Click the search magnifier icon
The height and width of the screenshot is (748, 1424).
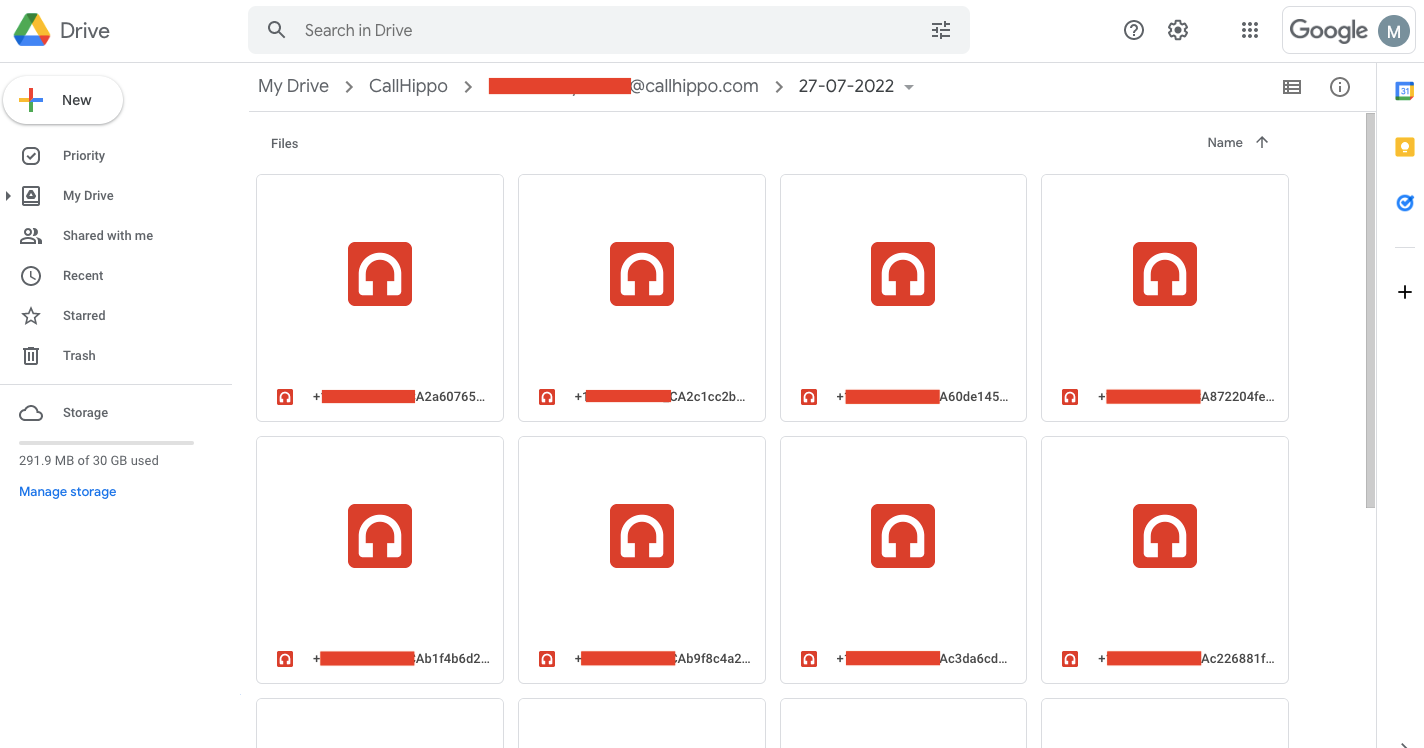[x=277, y=30]
